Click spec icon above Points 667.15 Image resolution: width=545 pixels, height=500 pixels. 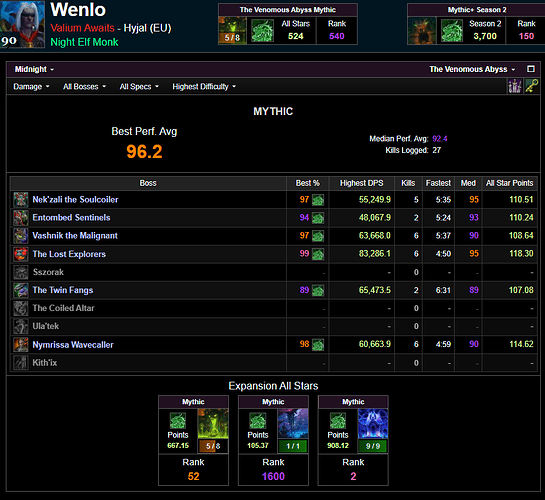point(178,420)
